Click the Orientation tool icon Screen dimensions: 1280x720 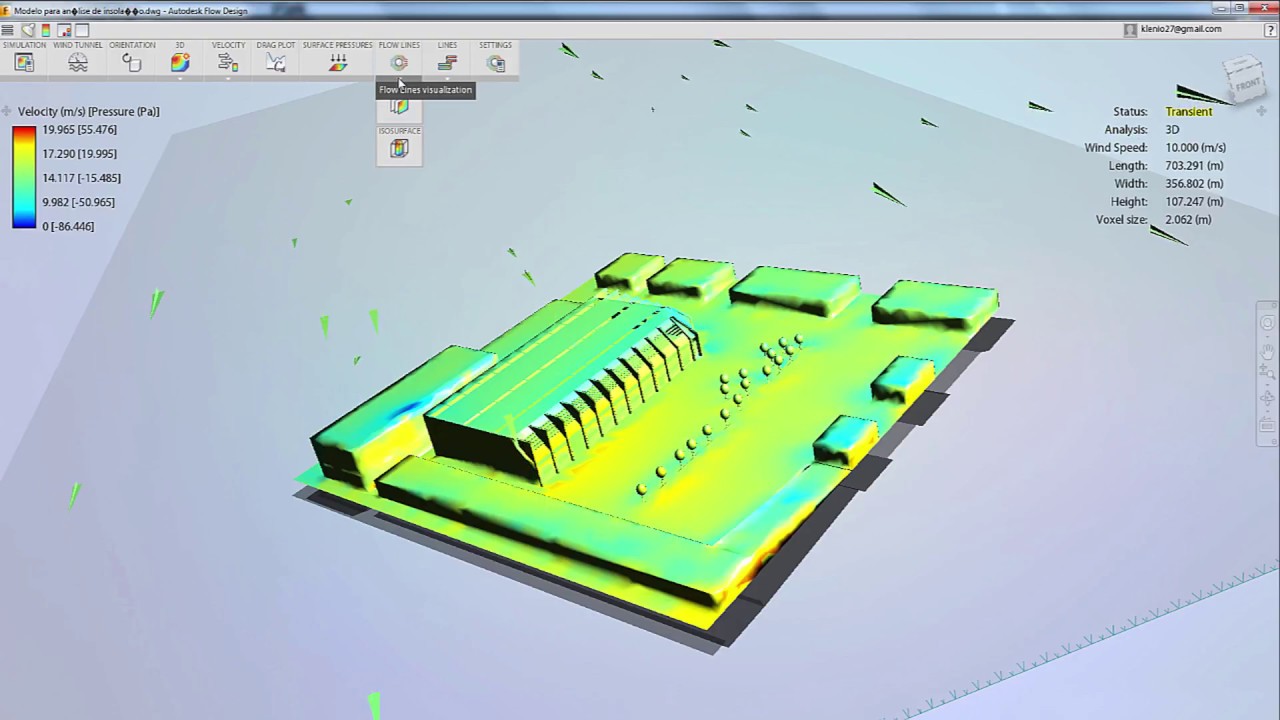click(x=132, y=63)
